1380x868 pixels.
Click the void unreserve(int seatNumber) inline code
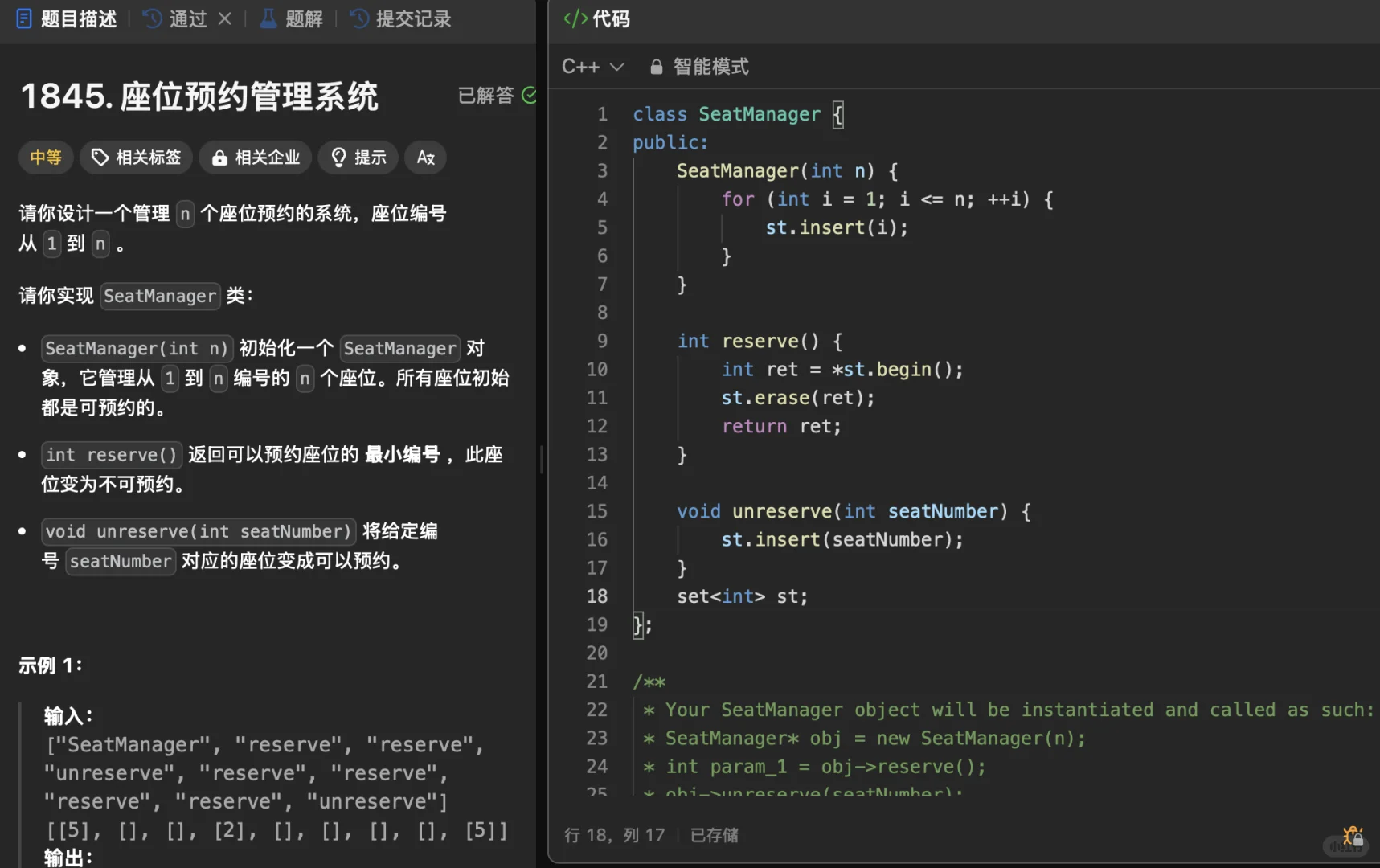pyautogui.click(x=199, y=531)
